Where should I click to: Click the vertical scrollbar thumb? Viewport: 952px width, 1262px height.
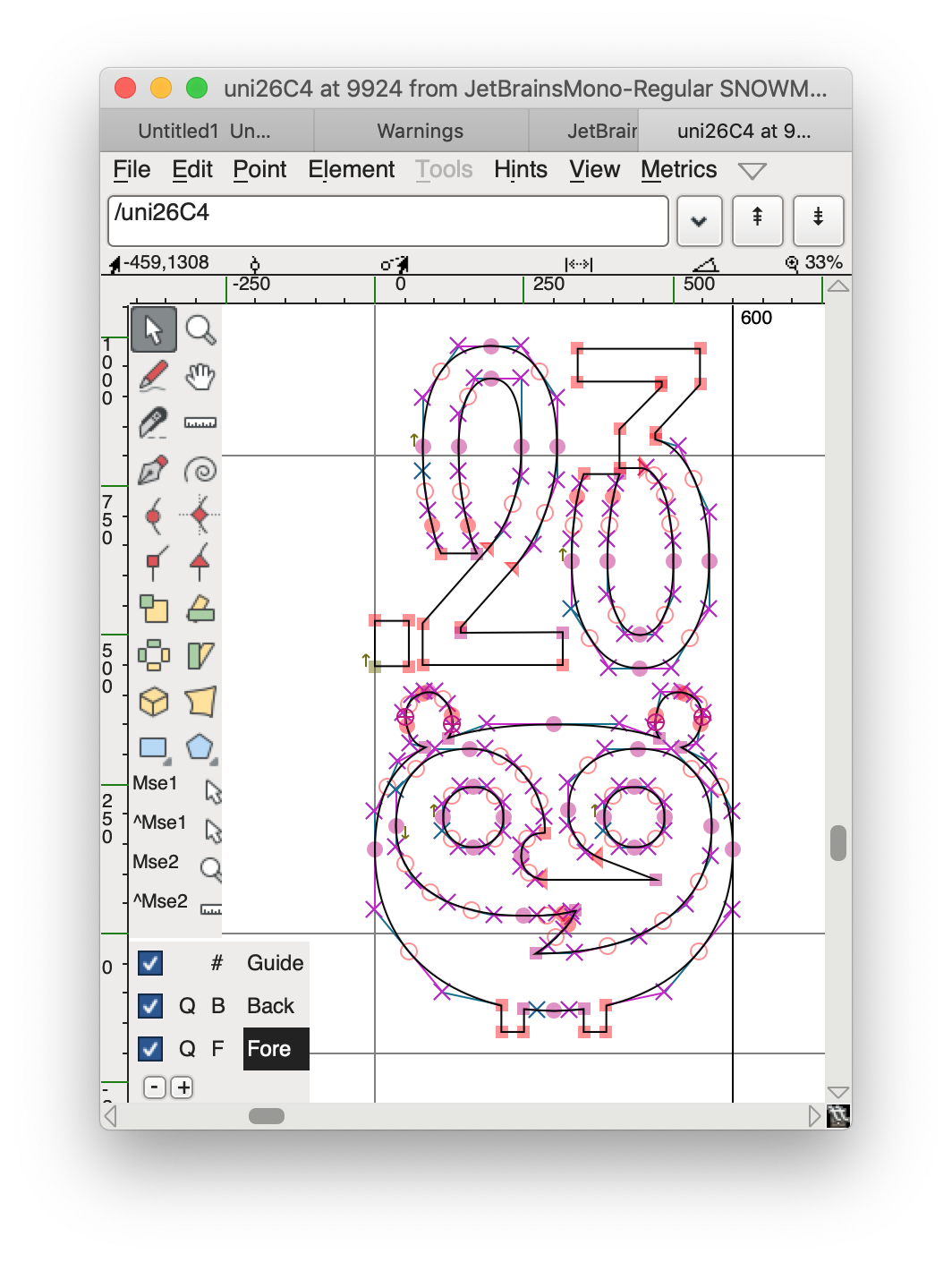click(838, 843)
